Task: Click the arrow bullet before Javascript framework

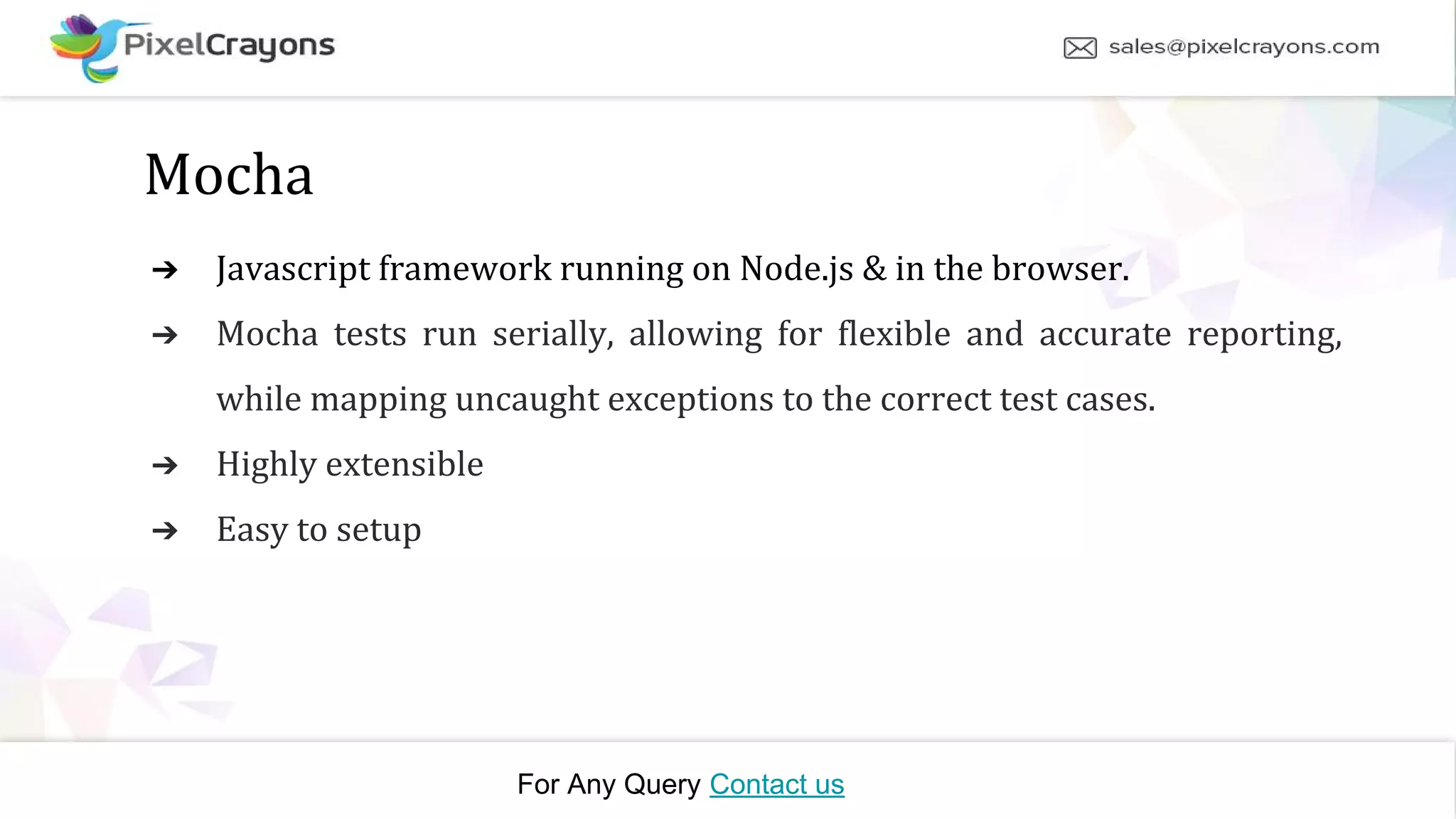Action: [x=165, y=270]
